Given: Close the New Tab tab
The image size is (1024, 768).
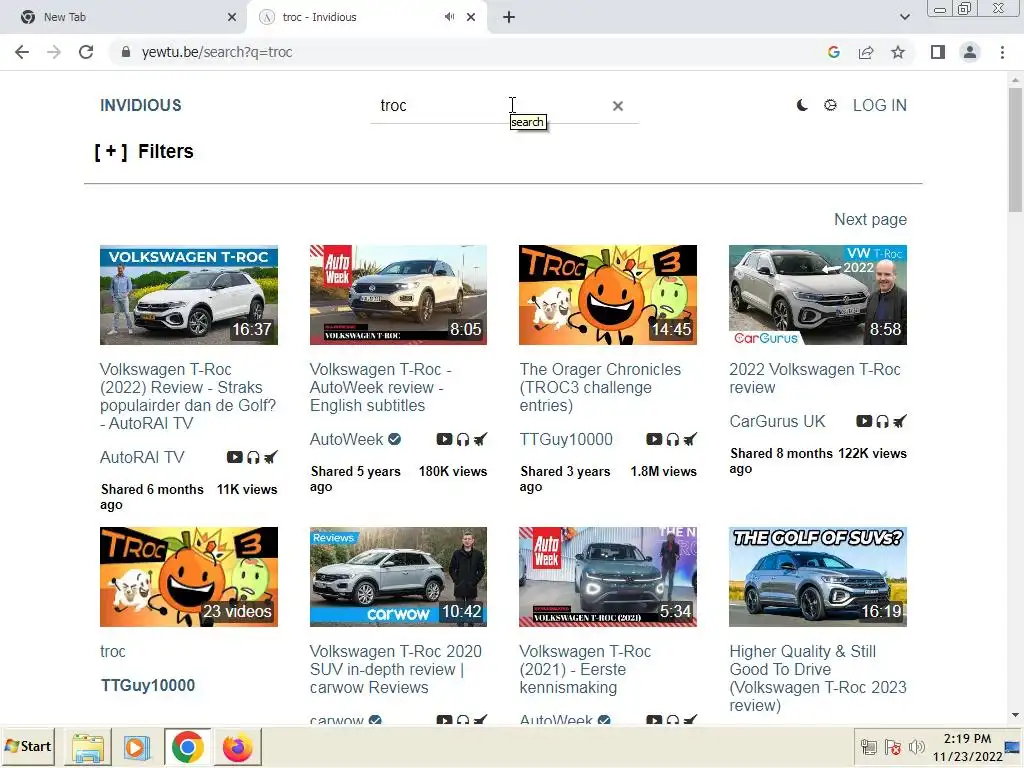Looking at the screenshot, I should pos(232,17).
